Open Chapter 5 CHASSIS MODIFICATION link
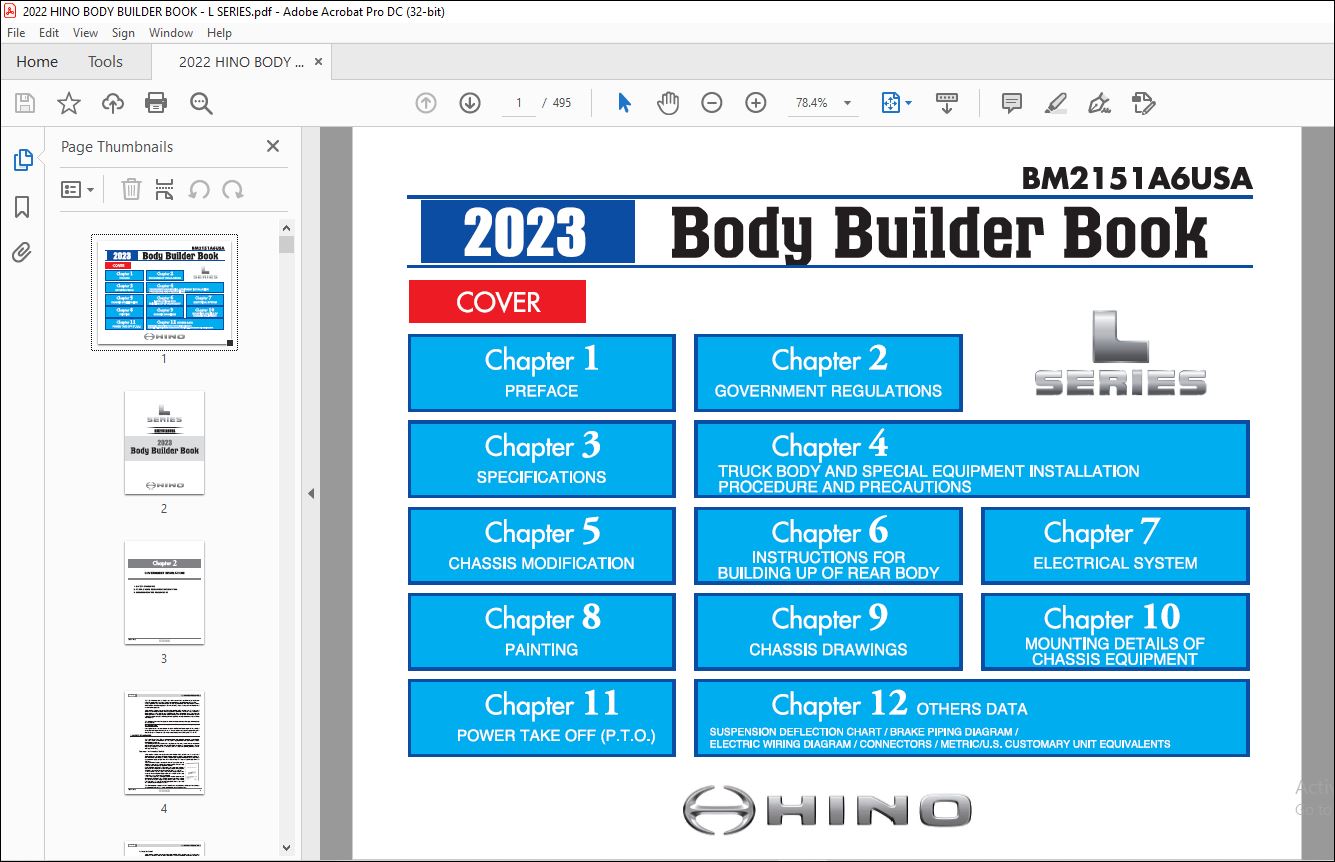This screenshot has height=862, width=1335. coord(542,545)
